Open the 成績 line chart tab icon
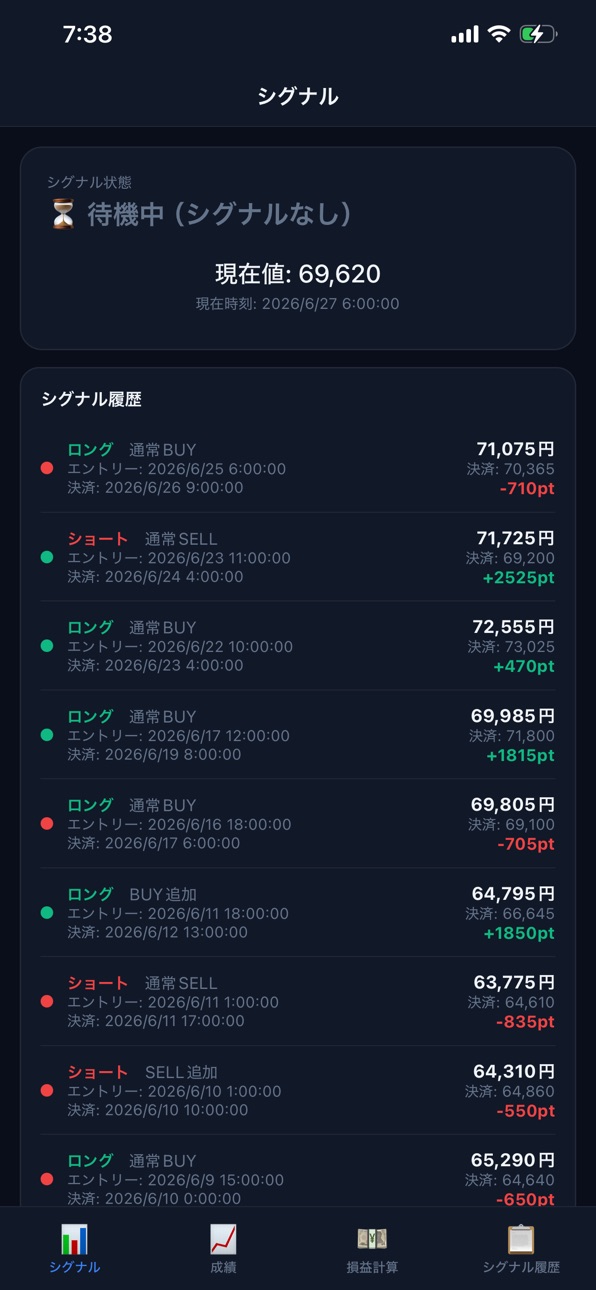Image resolution: width=596 pixels, height=1290 pixels. click(x=223, y=1239)
